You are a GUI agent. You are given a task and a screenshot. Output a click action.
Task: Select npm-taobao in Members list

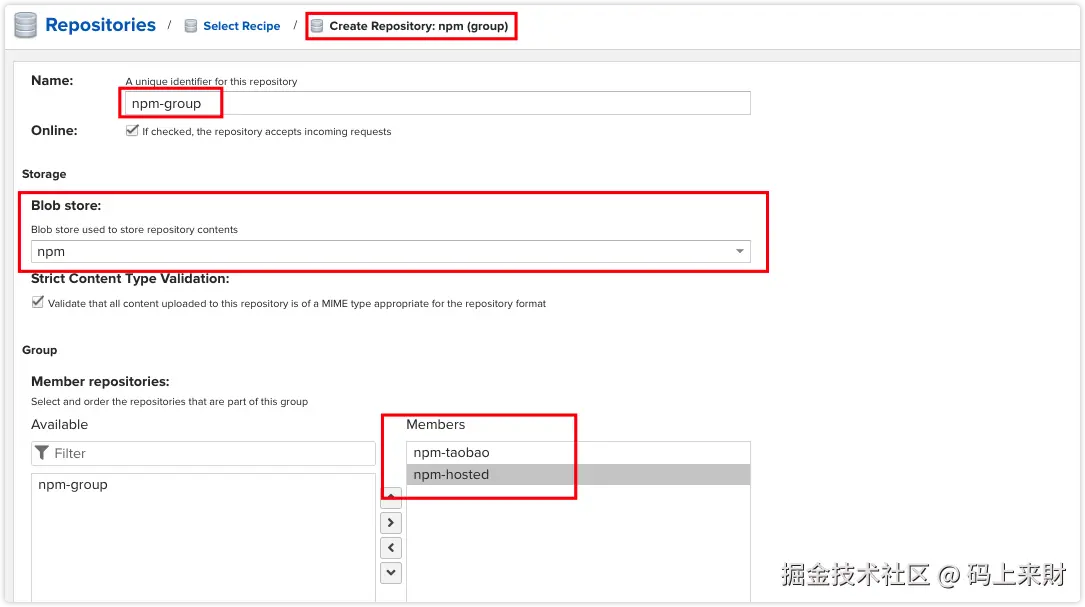[x=578, y=453]
